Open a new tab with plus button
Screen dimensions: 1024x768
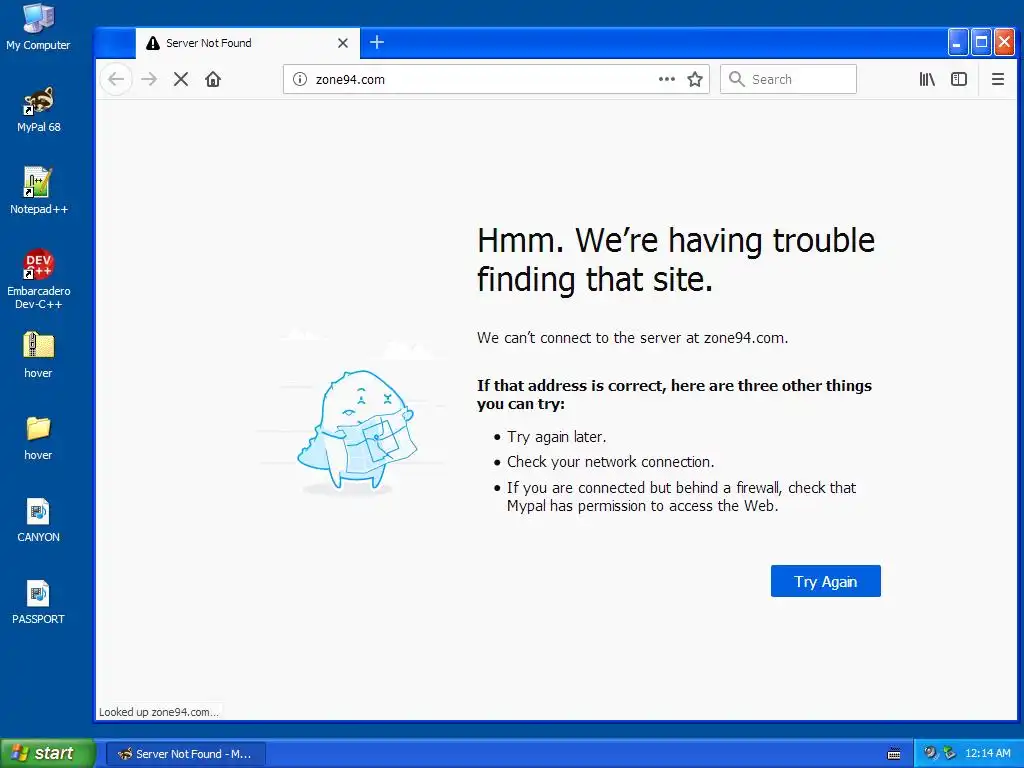(377, 42)
